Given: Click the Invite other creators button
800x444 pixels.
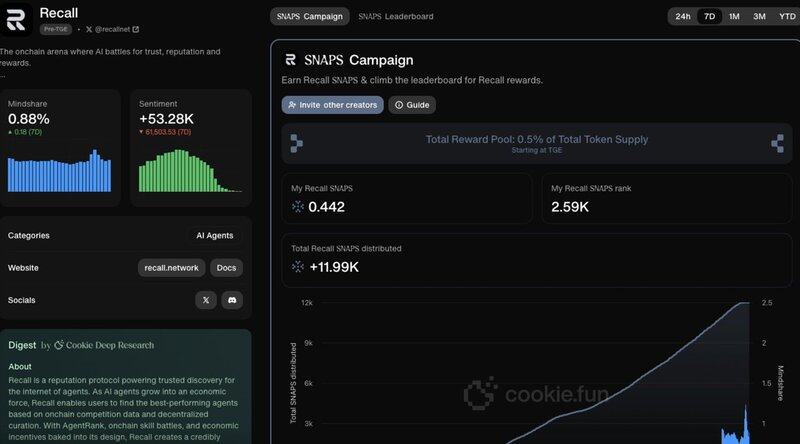Looking at the screenshot, I should coord(332,105).
